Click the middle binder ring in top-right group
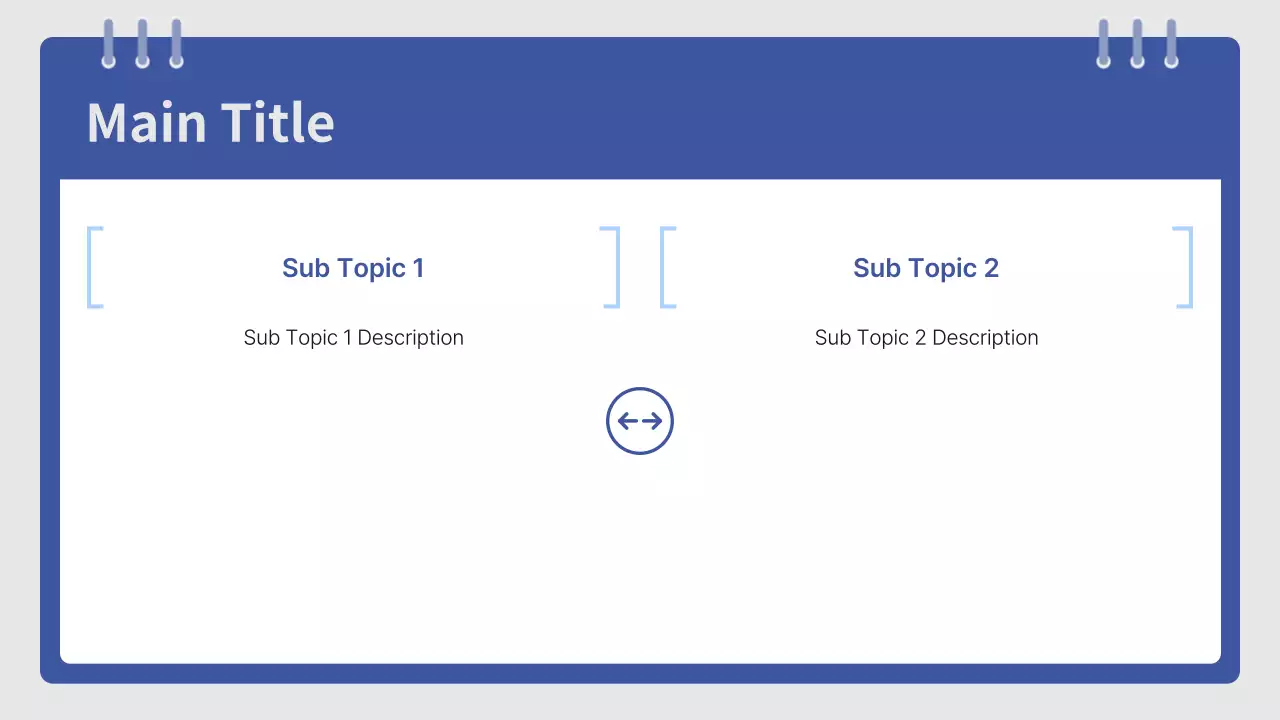Screen dimensions: 1280x720 (x=1137, y=44)
